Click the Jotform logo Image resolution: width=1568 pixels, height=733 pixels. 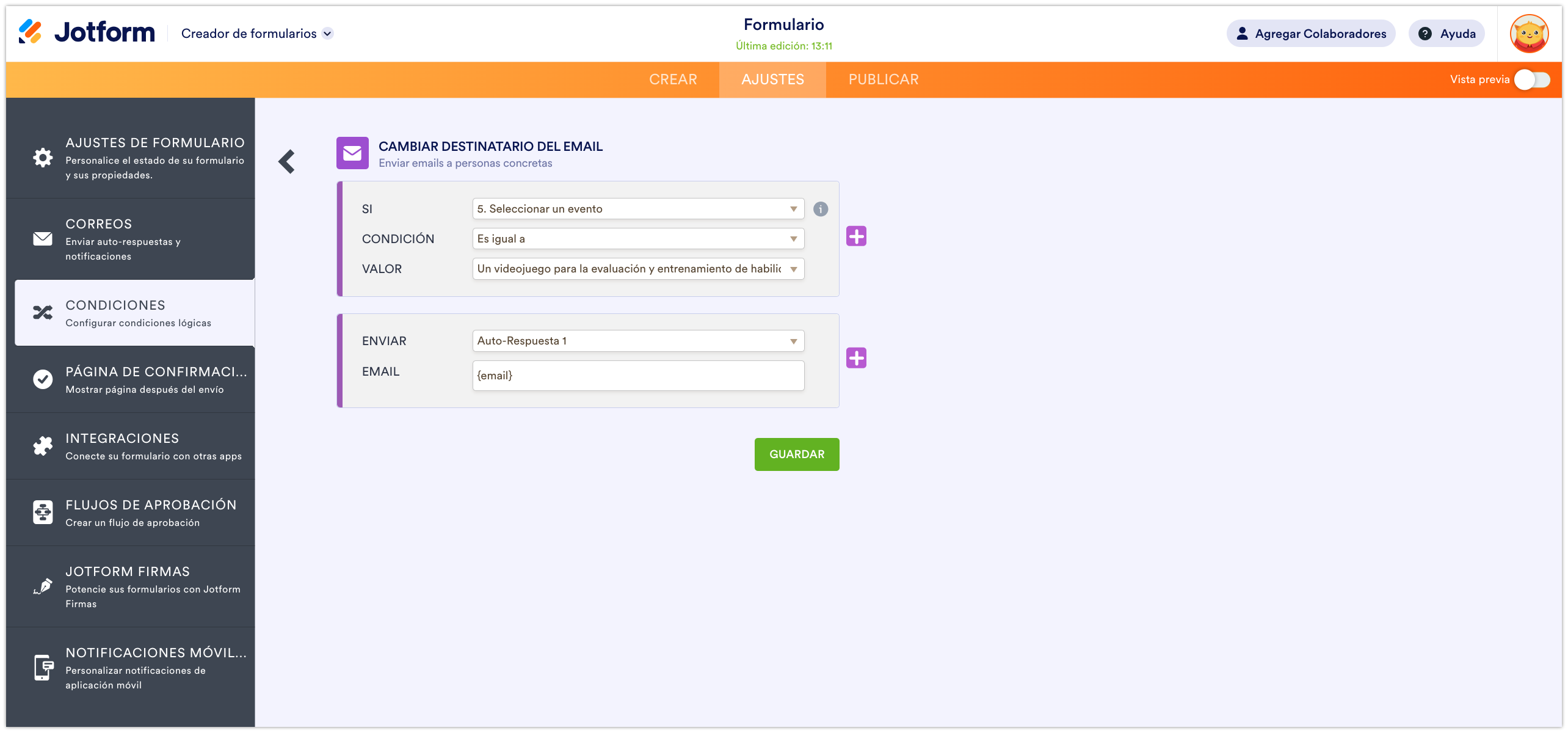(87, 32)
